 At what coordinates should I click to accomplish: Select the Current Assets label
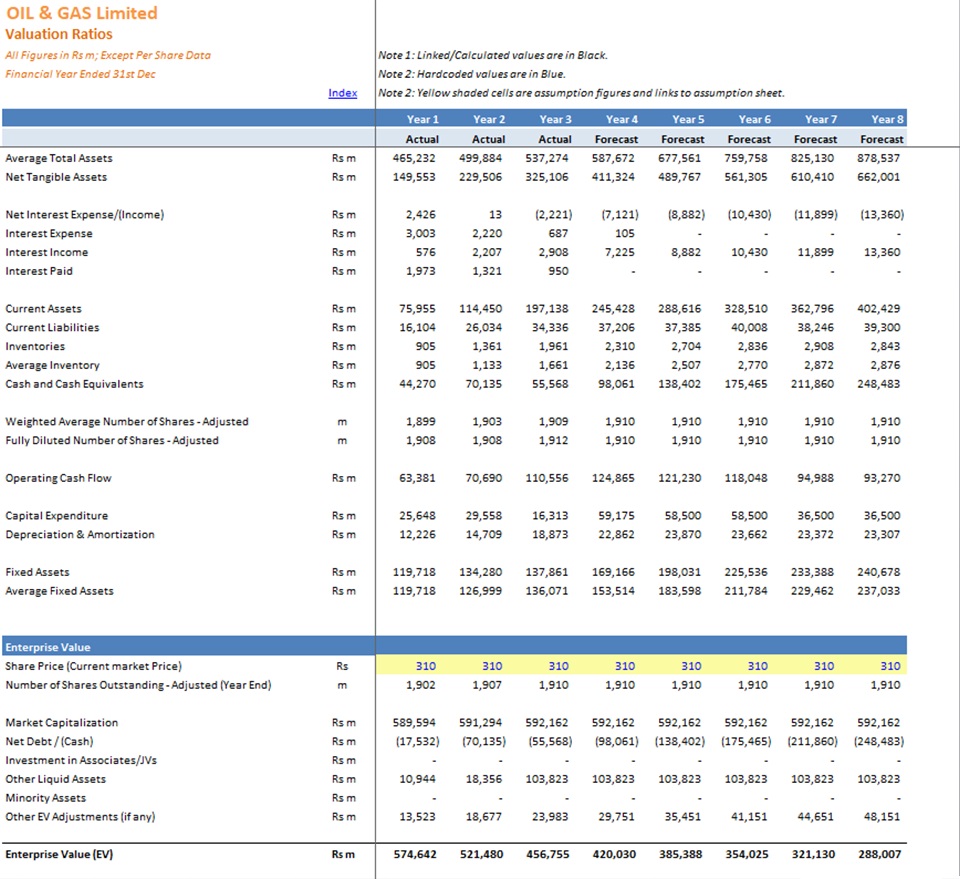(43, 309)
